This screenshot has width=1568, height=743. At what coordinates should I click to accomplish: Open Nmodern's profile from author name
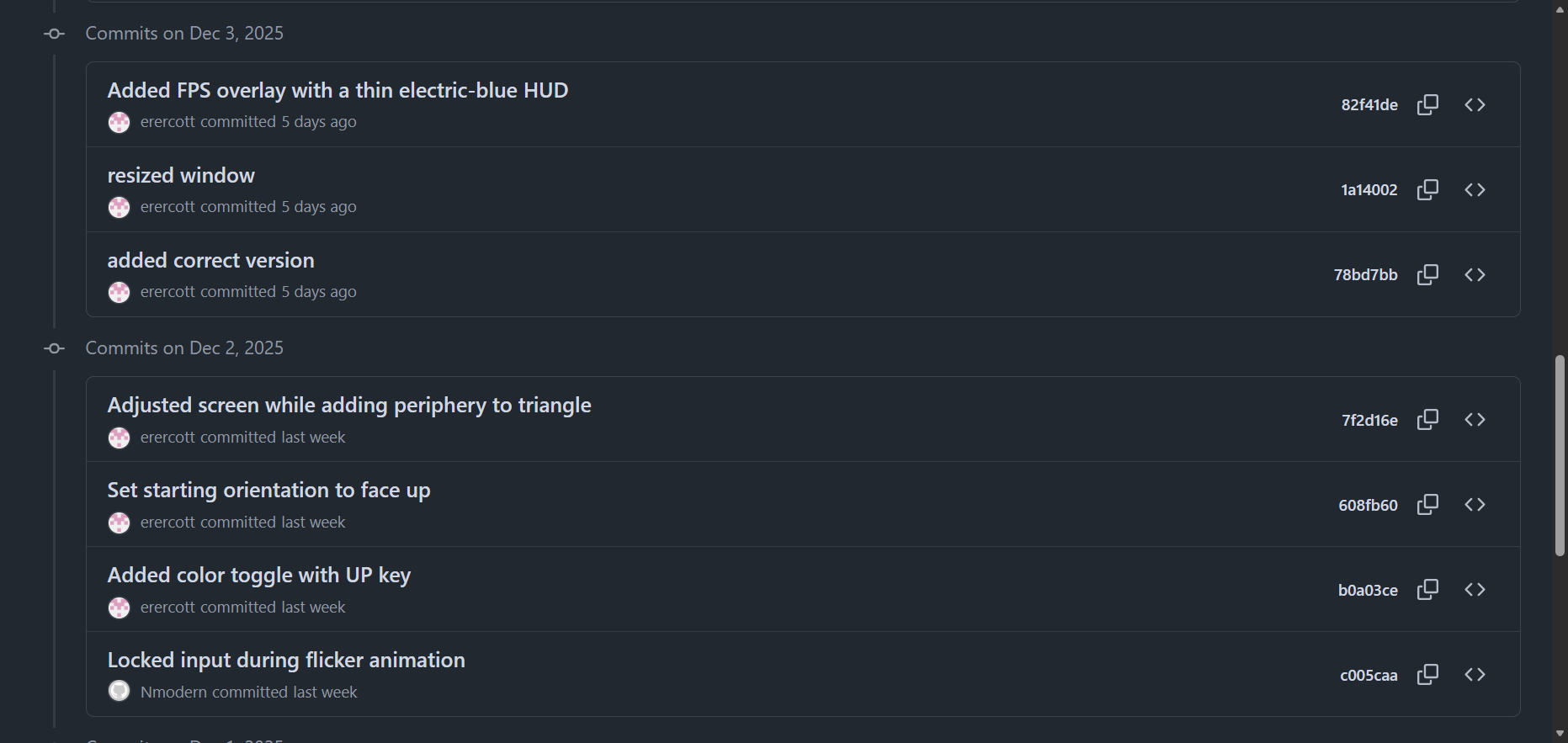point(173,692)
